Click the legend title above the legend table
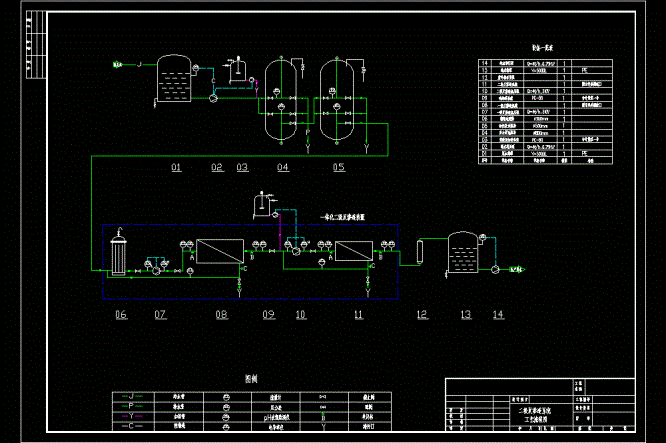 click(x=251, y=378)
